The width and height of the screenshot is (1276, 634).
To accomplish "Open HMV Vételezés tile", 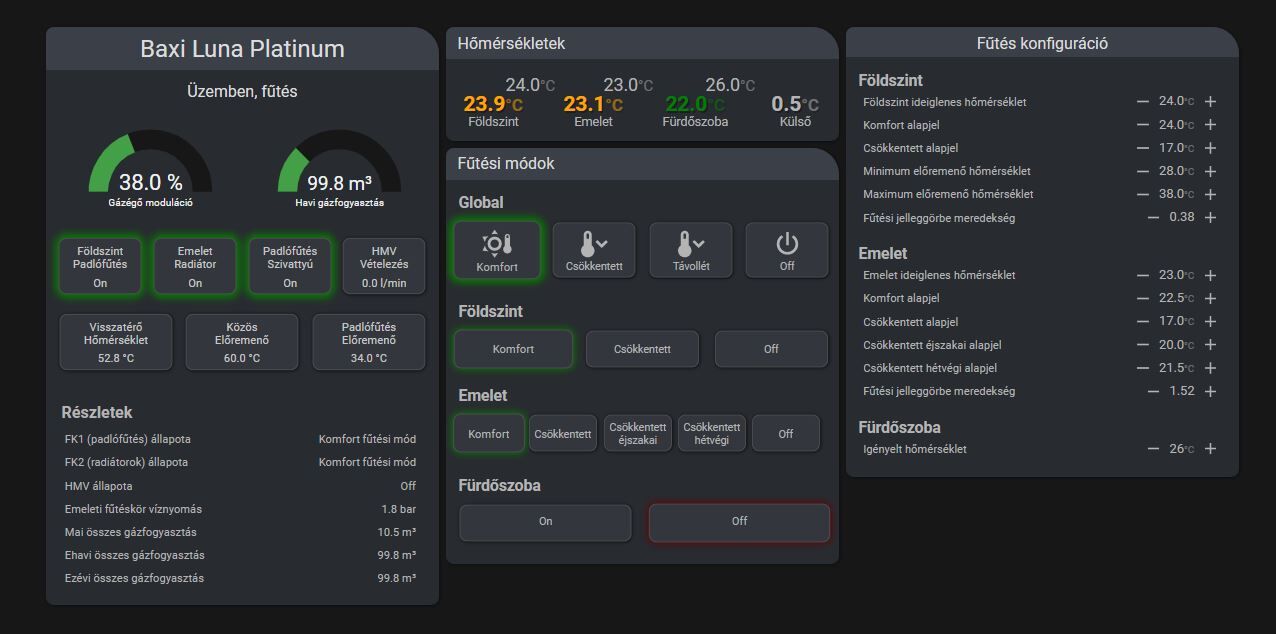I will click(384, 266).
